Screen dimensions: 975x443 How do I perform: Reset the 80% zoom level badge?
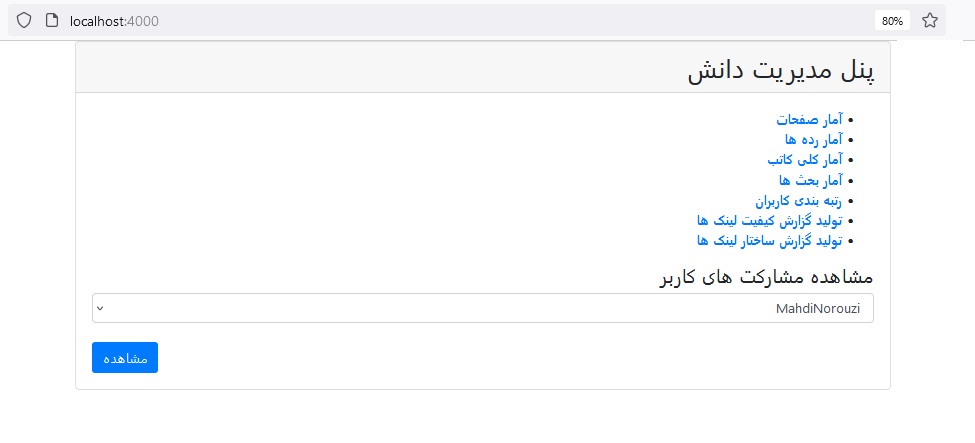(892, 20)
